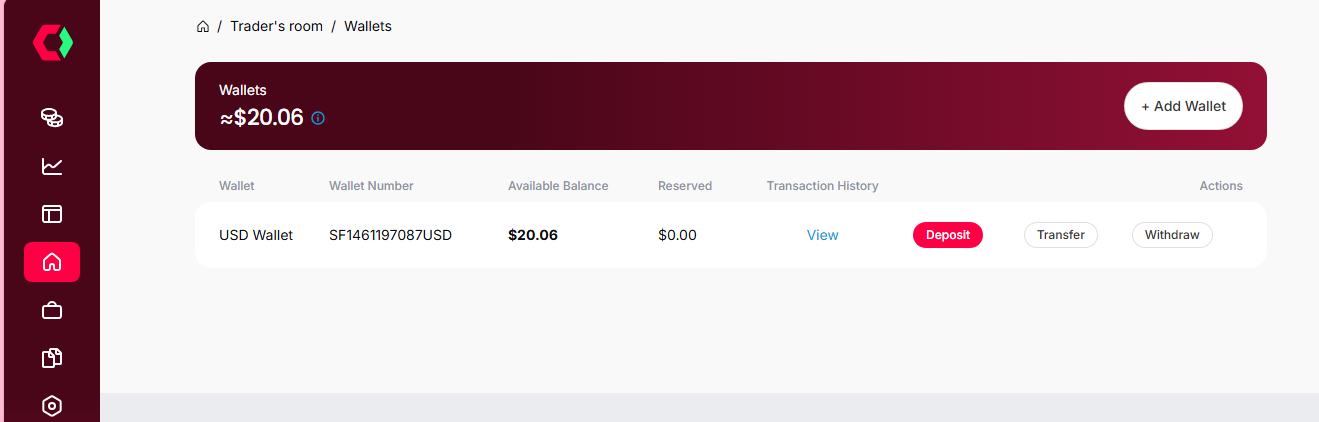Click Withdraw for USD Wallet
Viewport: 1319px width, 422px height.
pos(1171,235)
